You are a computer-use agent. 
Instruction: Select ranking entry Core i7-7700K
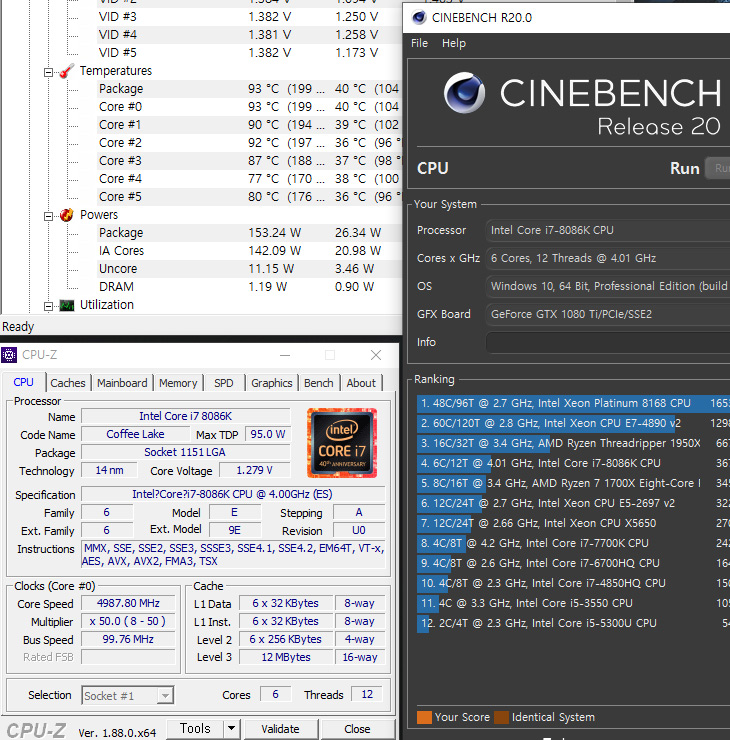pyautogui.click(x=573, y=543)
